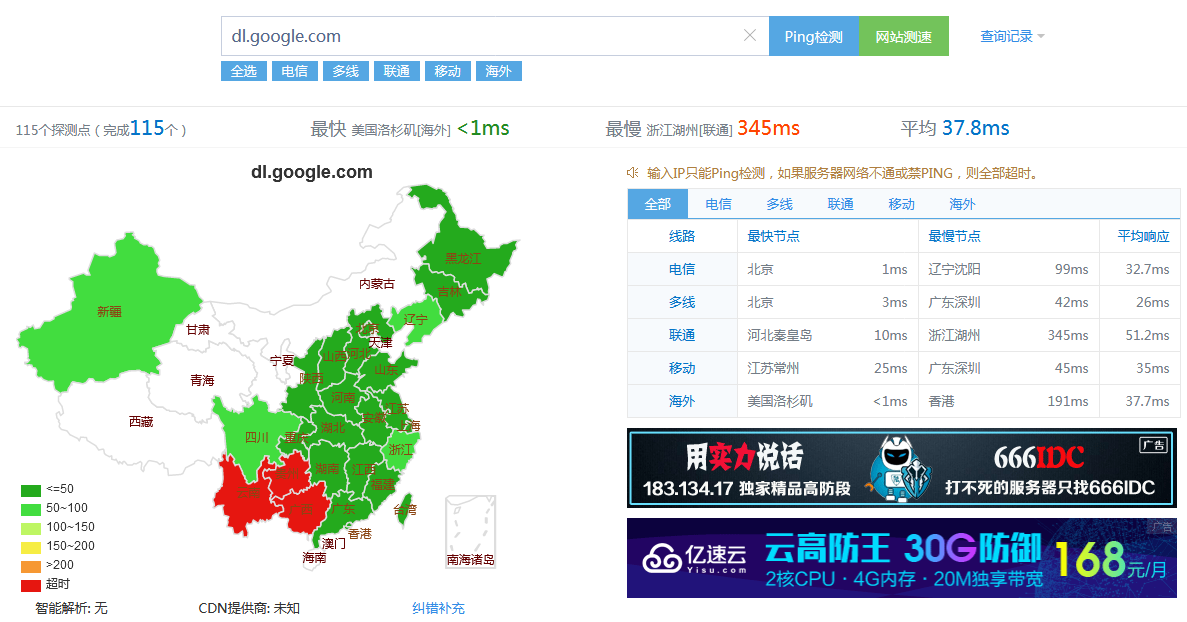Click the 多线 row label in table

coord(682,302)
